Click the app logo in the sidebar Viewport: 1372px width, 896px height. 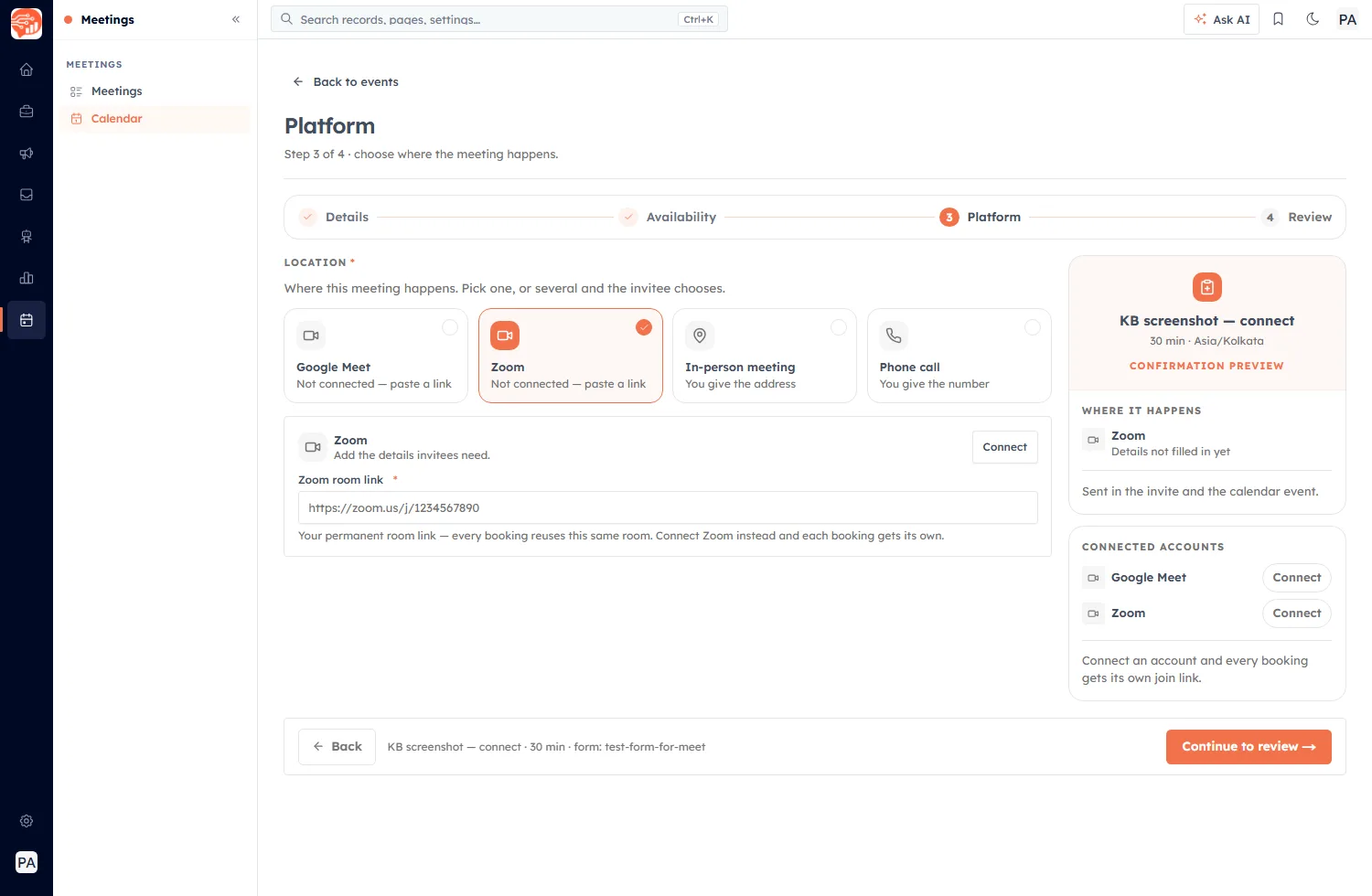[x=27, y=24]
